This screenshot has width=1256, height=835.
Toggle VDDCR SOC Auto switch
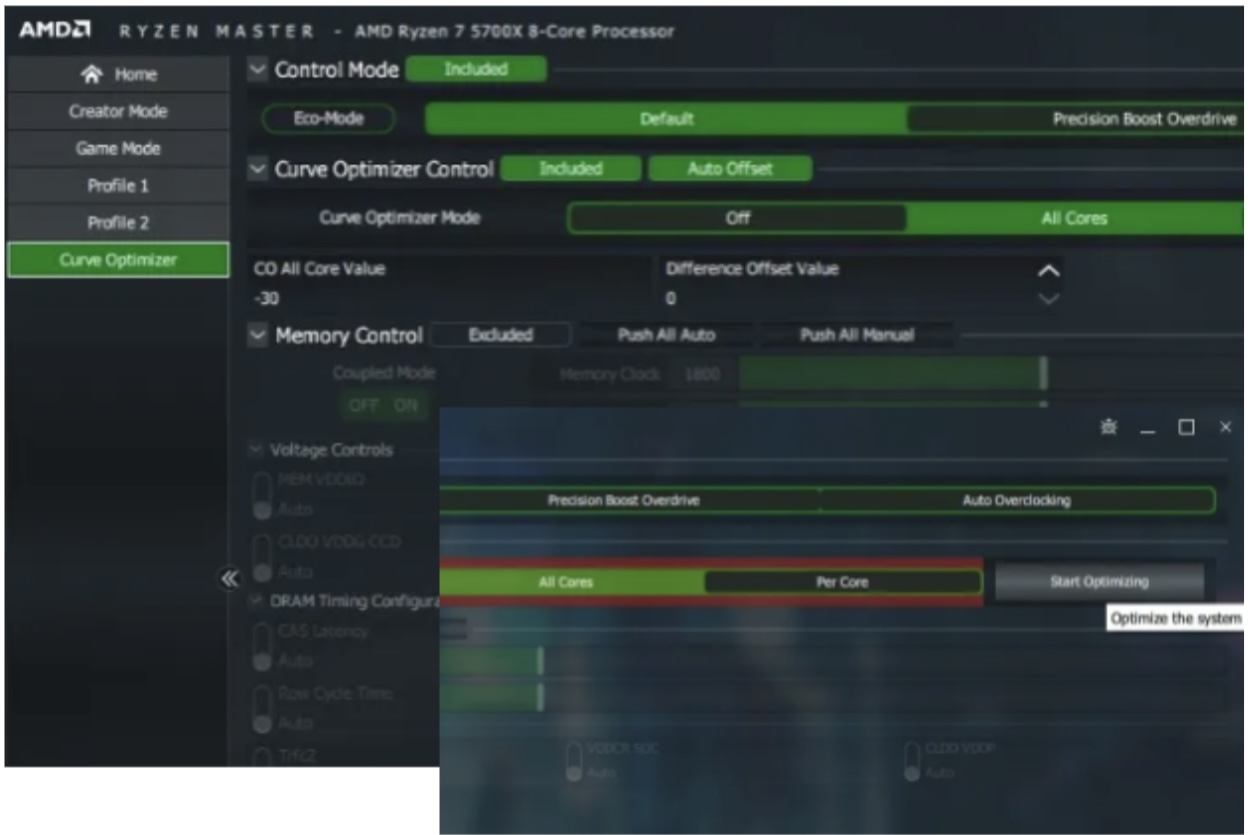coord(575,762)
